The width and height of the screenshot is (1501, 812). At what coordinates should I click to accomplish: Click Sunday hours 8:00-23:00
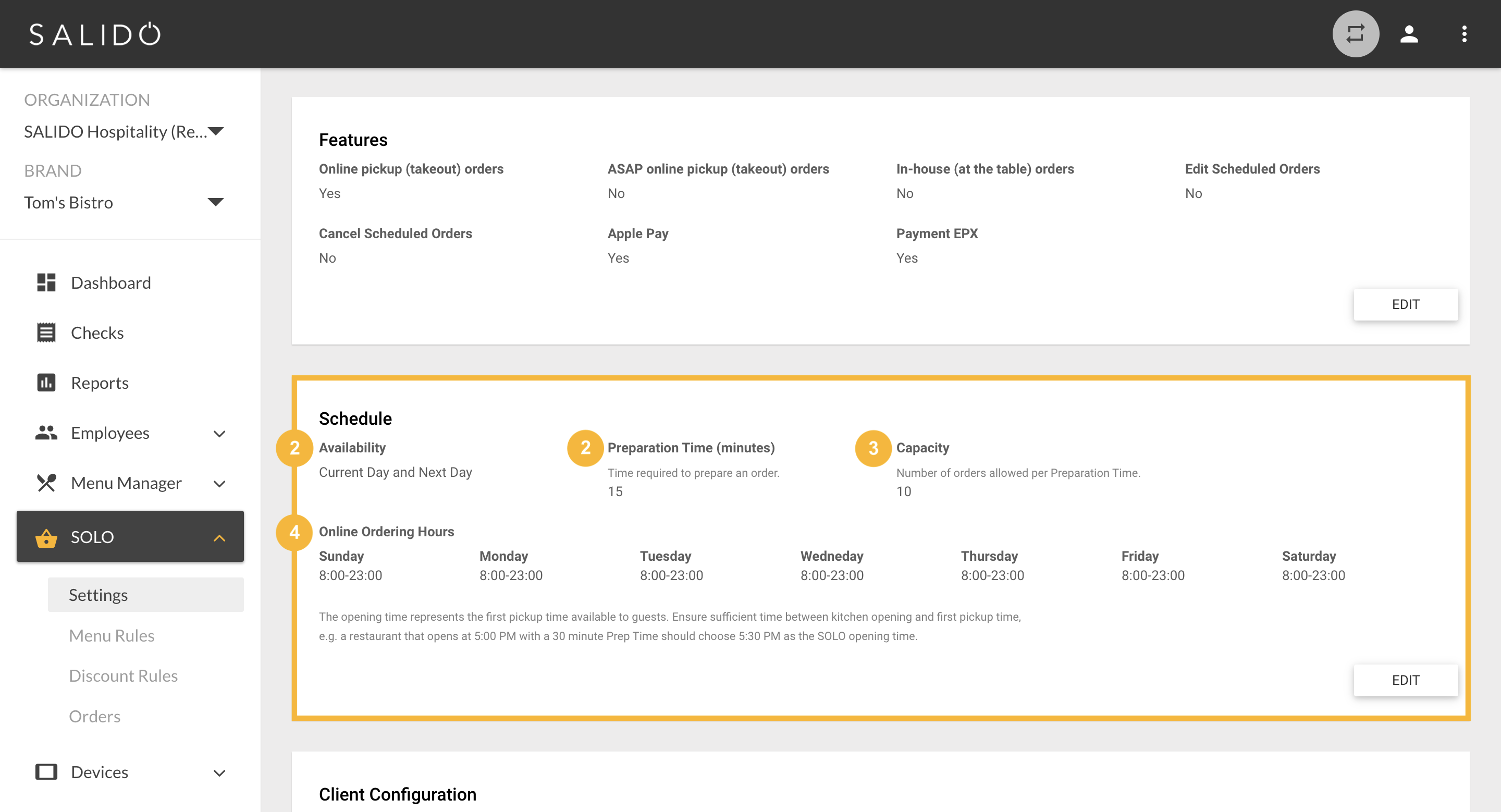(x=350, y=575)
